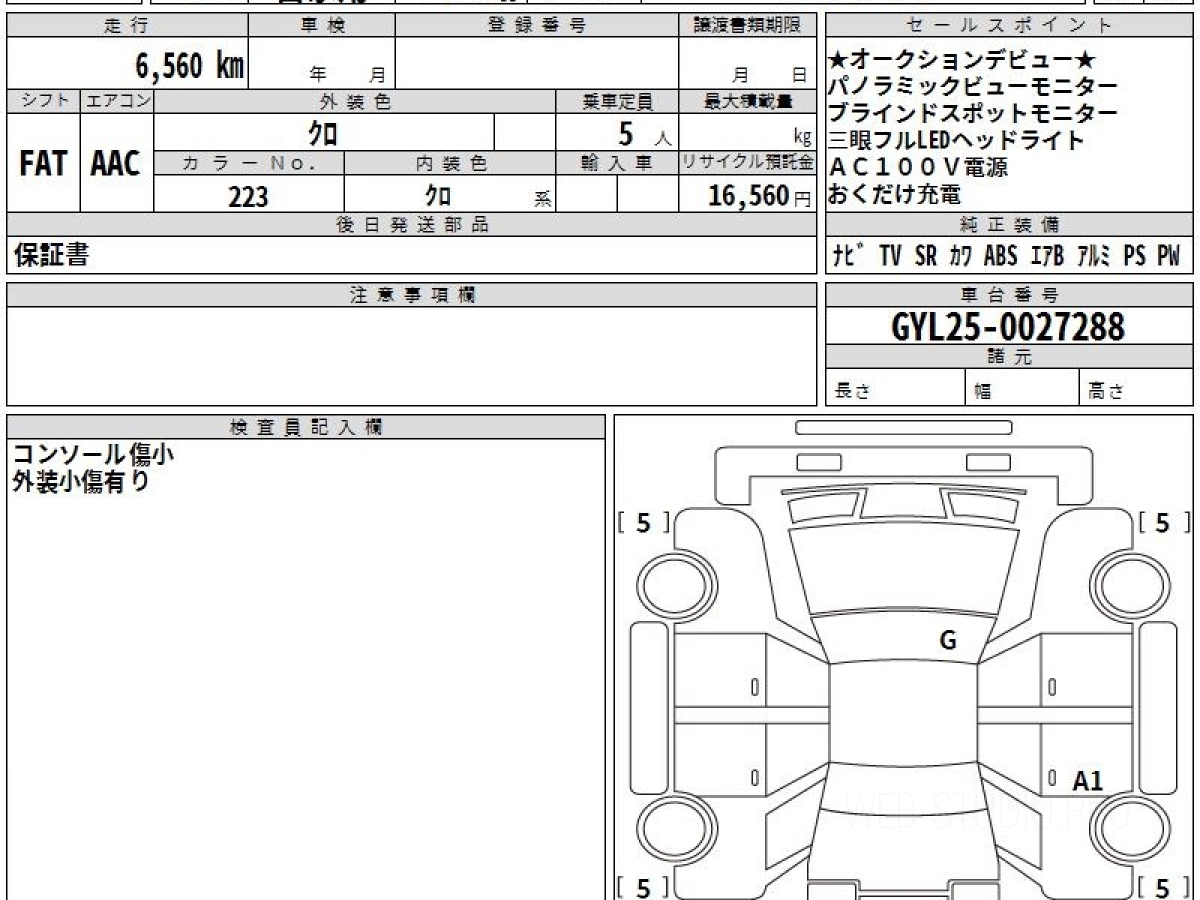Click the G mark on the windshield
1200x900 pixels.
[x=948, y=641]
